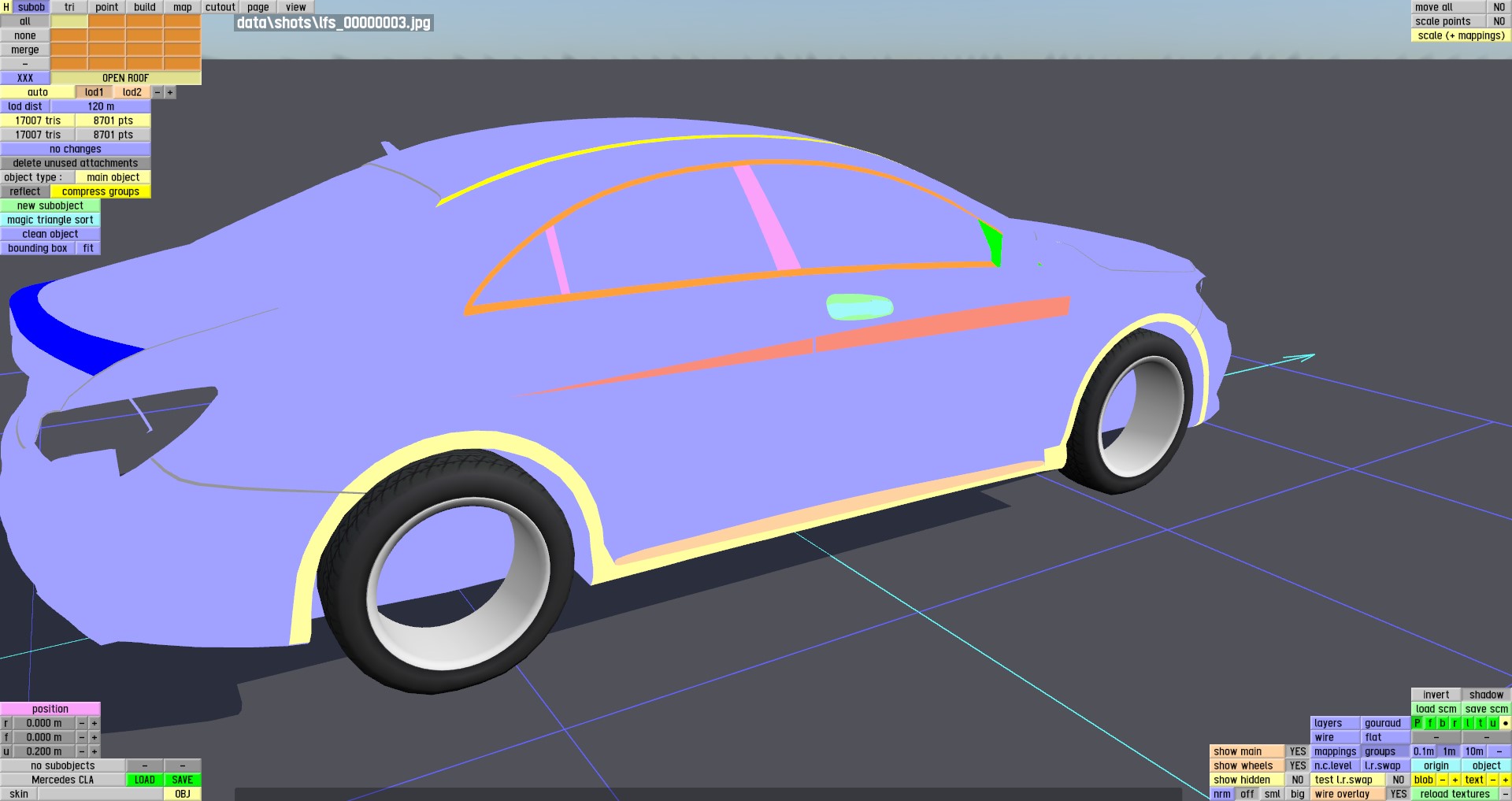Select the view tab
The image size is (1512, 801).
click(296, 7)
